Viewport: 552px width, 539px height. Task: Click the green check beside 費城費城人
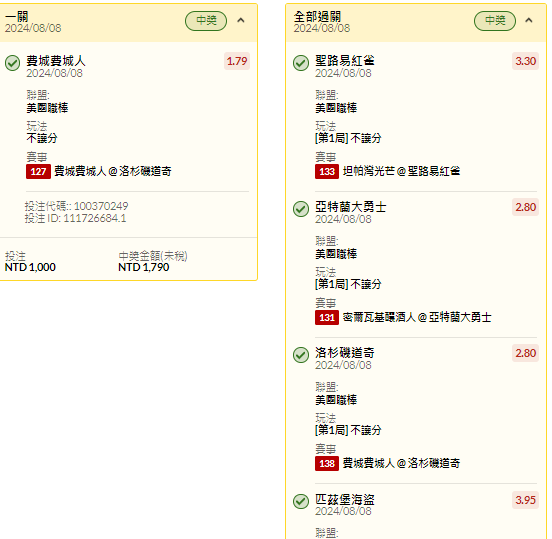13,63
